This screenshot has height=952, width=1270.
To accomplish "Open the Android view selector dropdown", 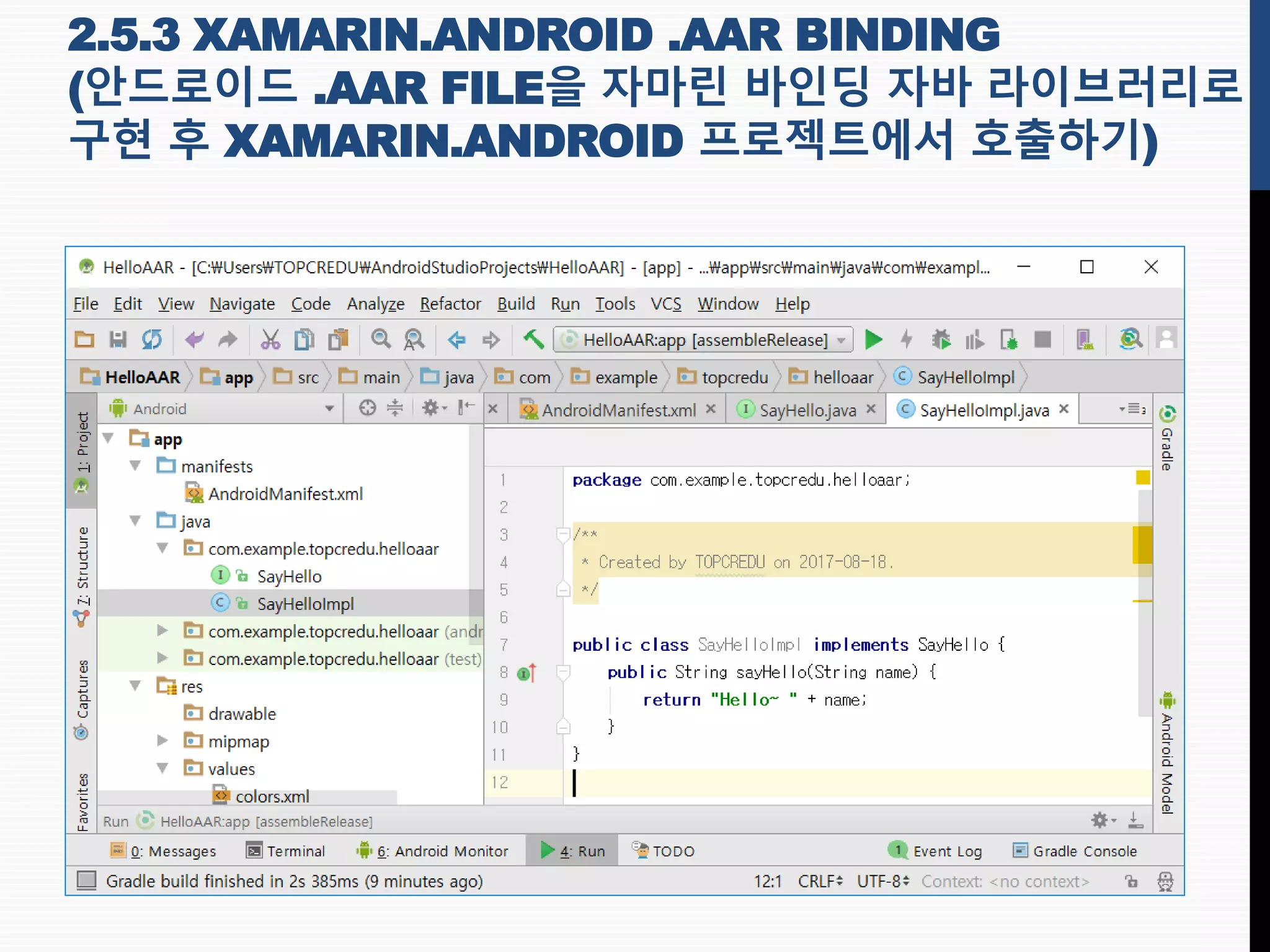I will (222, 409).
